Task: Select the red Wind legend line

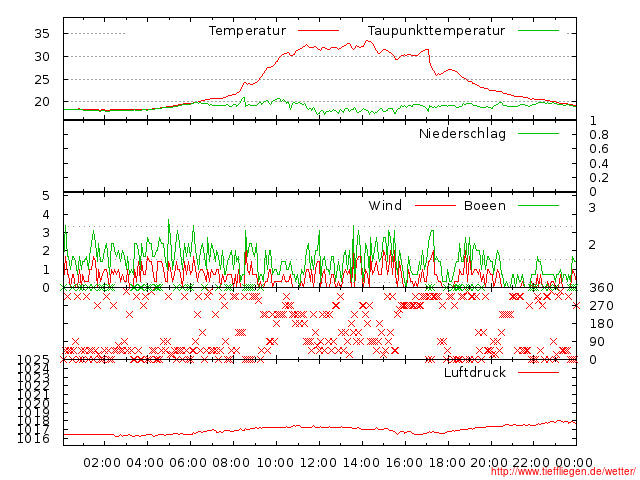Action: coord(435,205)
